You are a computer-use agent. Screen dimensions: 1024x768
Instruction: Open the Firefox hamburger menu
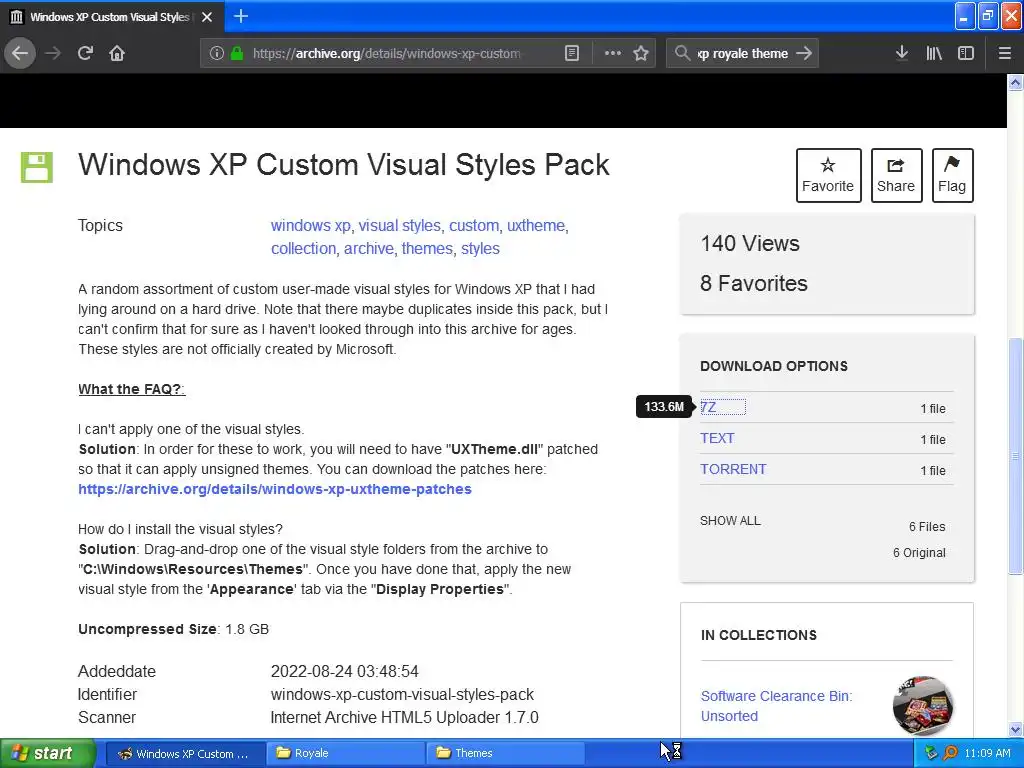tap(1004, 53)
